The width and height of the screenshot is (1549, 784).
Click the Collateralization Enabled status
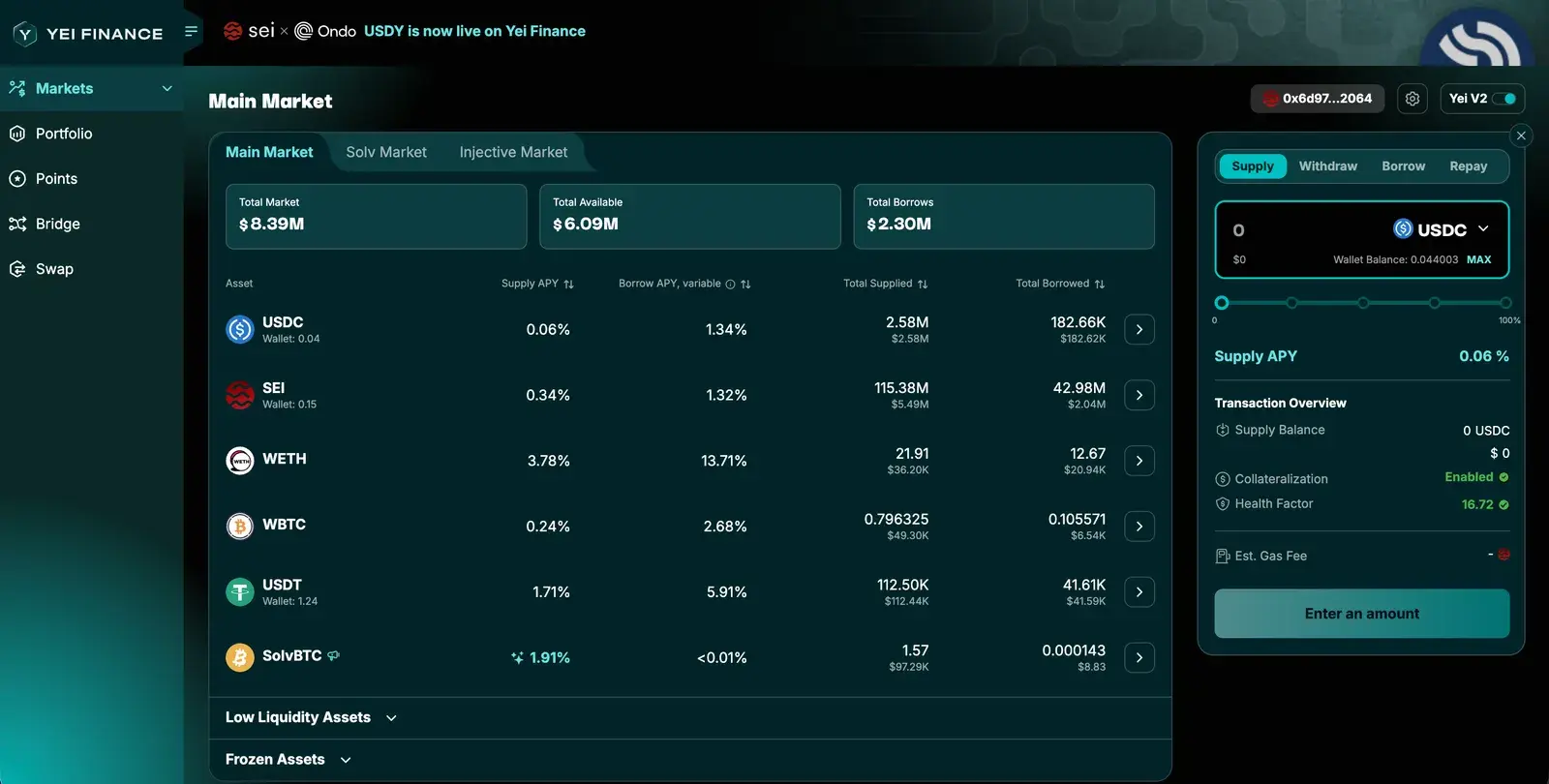point(1476,477)
